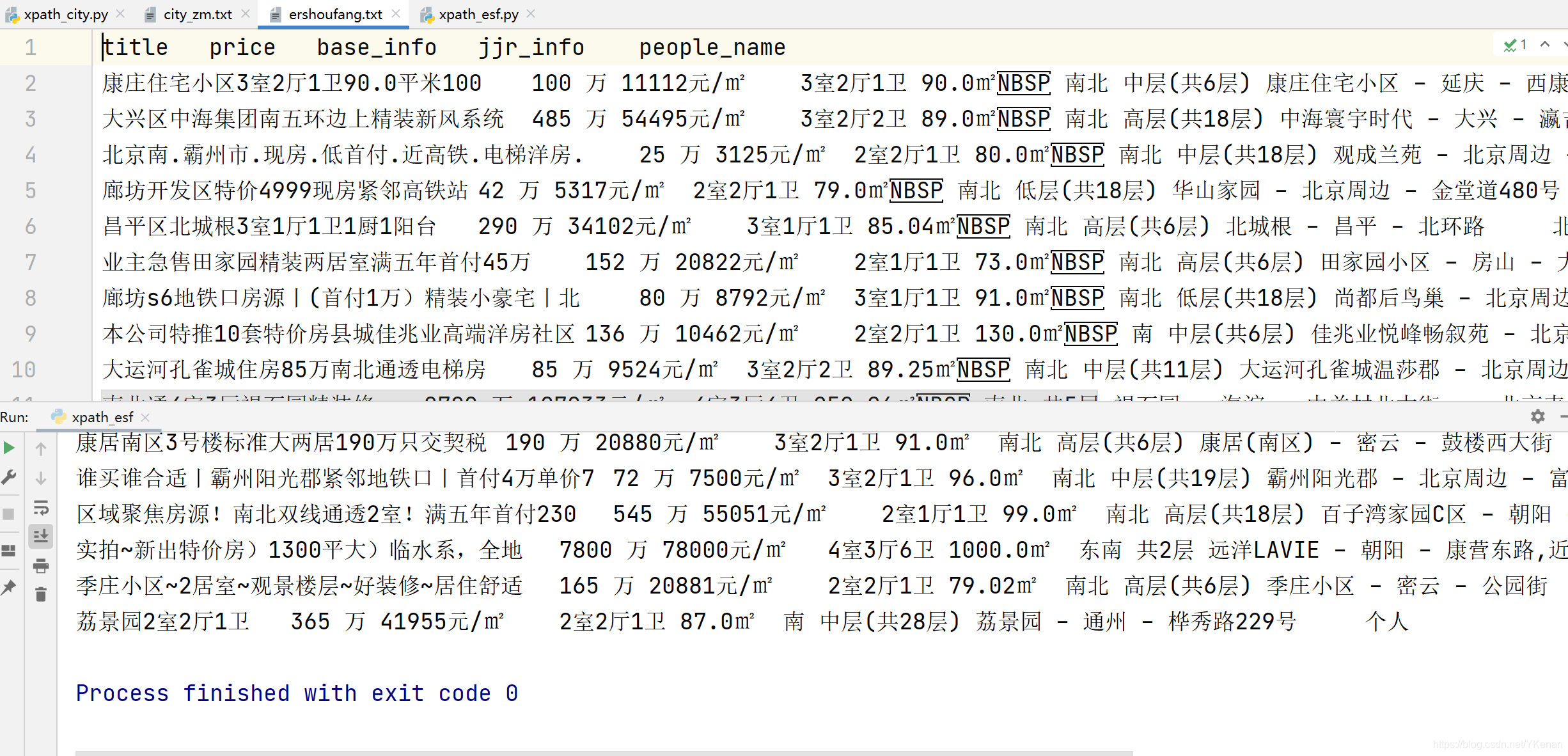Go up the stack trace arrow
This screenshot has width=1568, height=756.
coord(41,449)
